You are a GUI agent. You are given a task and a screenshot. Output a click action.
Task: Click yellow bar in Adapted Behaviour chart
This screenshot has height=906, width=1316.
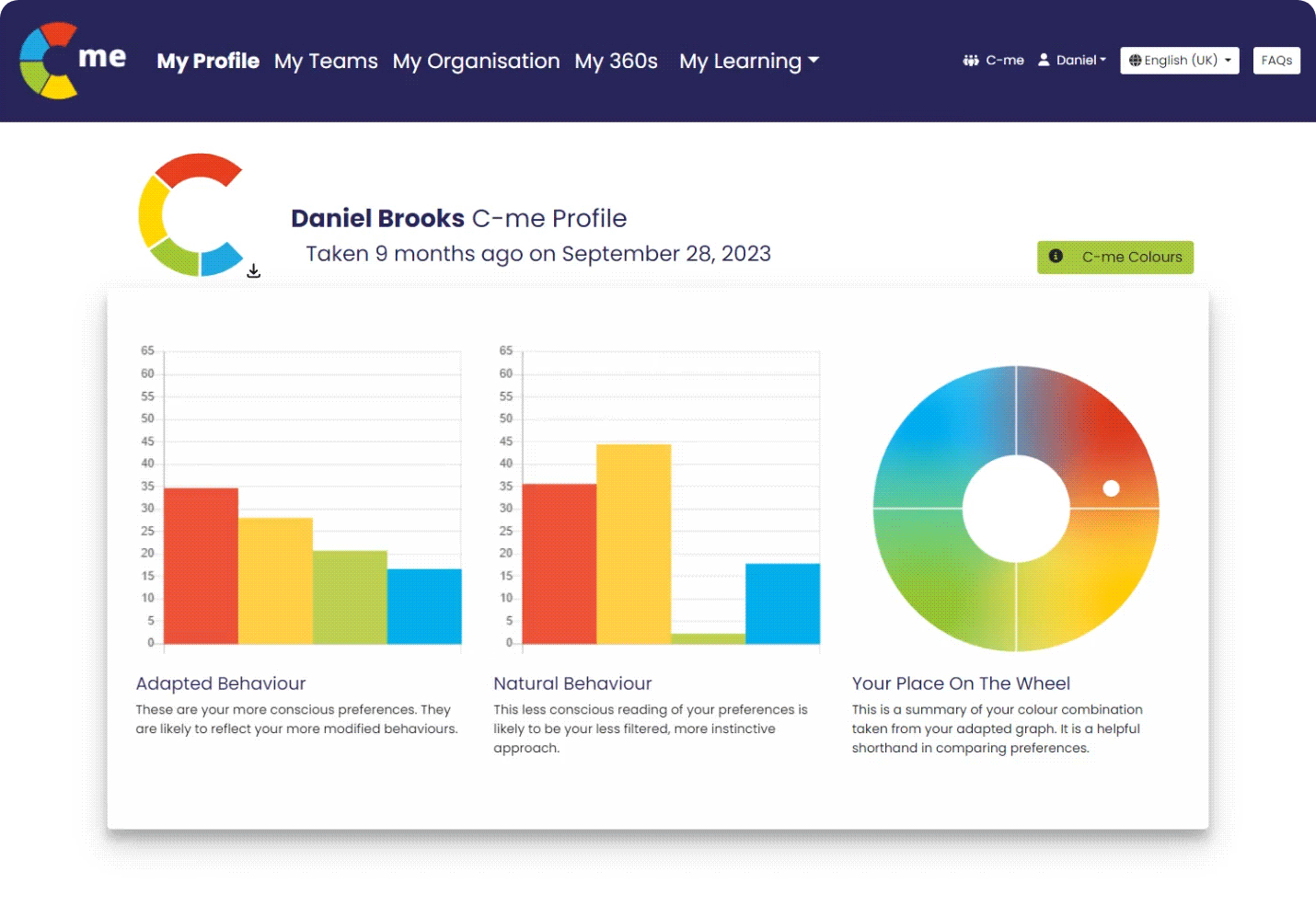[275, 580]
